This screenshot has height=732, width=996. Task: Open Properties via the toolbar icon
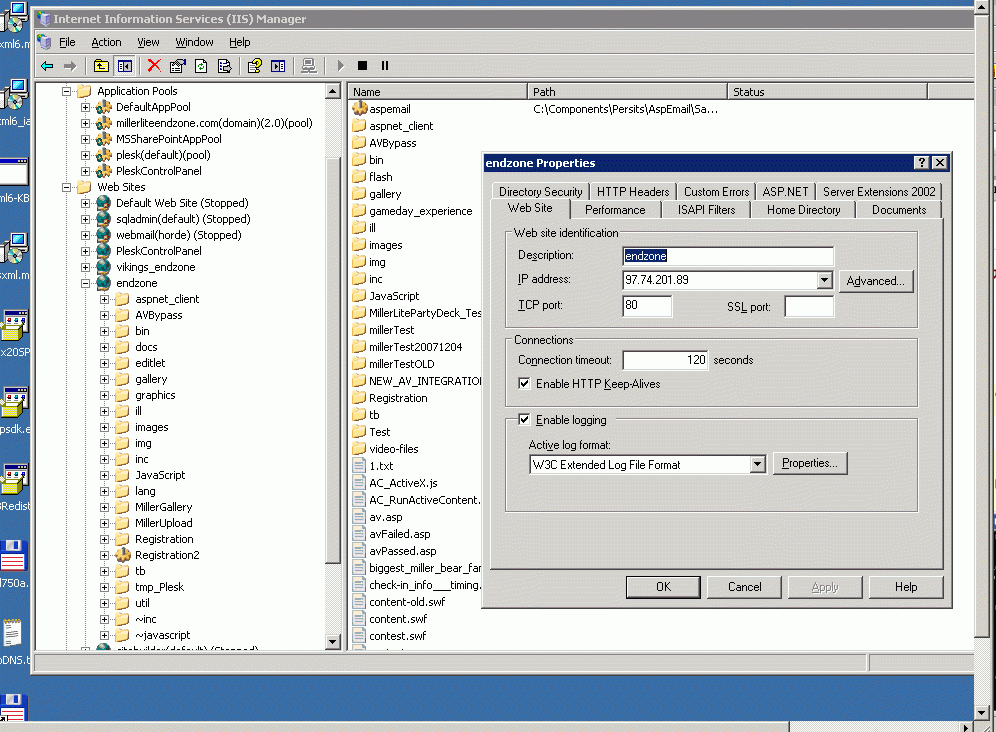tap(178, 66)
